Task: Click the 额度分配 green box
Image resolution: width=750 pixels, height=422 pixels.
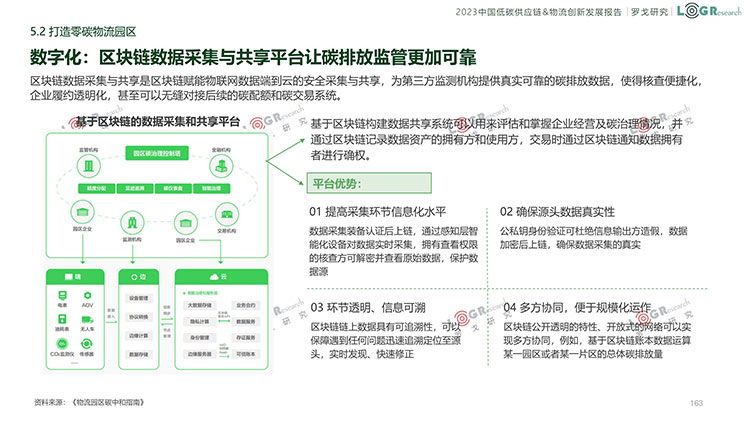Action: 96,188
